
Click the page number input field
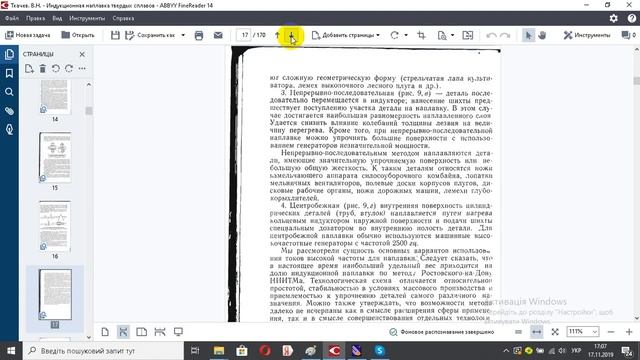tap(244, 36)
